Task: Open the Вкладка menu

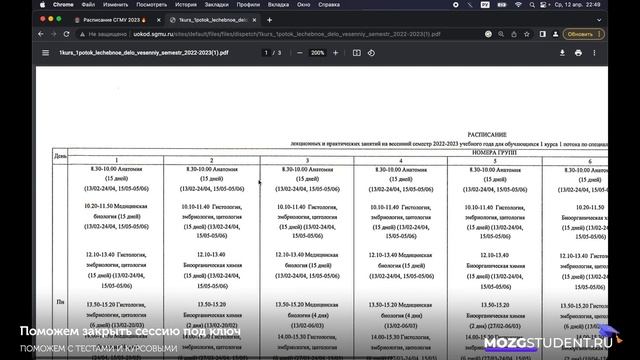Action: click(x=278, y=5)
